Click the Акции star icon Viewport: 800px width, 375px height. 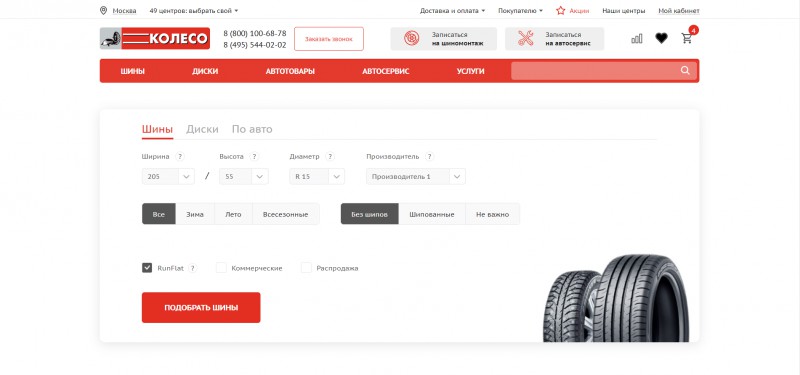(561, 10)
